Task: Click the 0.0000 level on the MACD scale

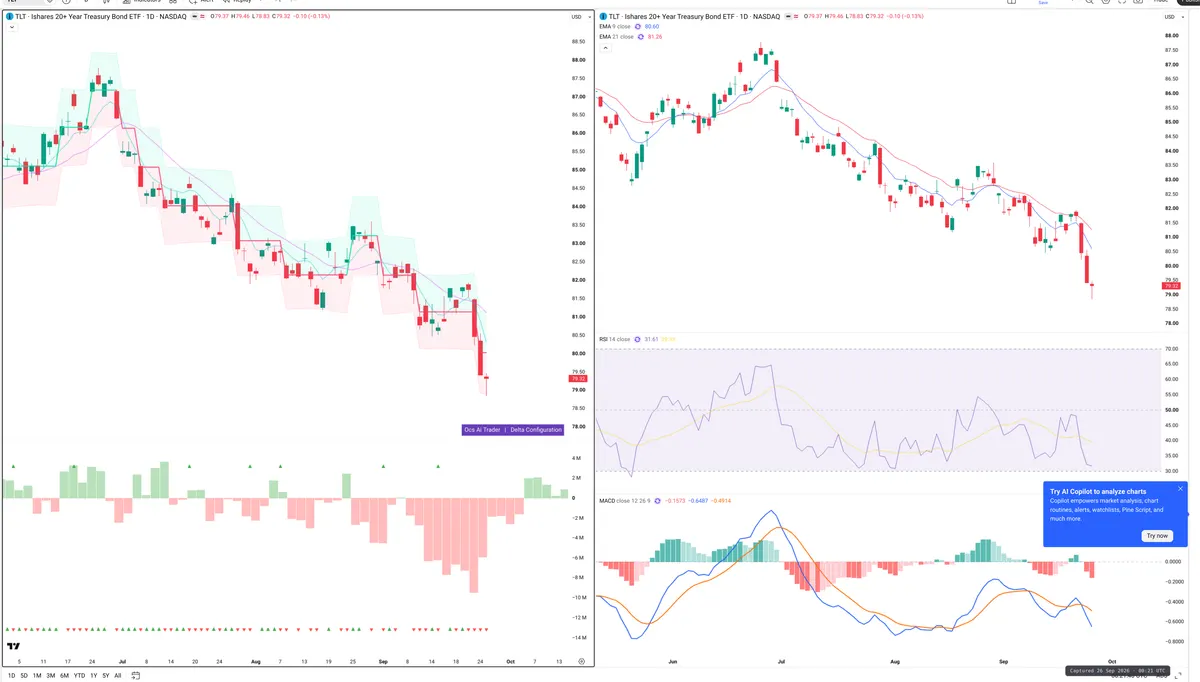Action: pos(1174,561)
